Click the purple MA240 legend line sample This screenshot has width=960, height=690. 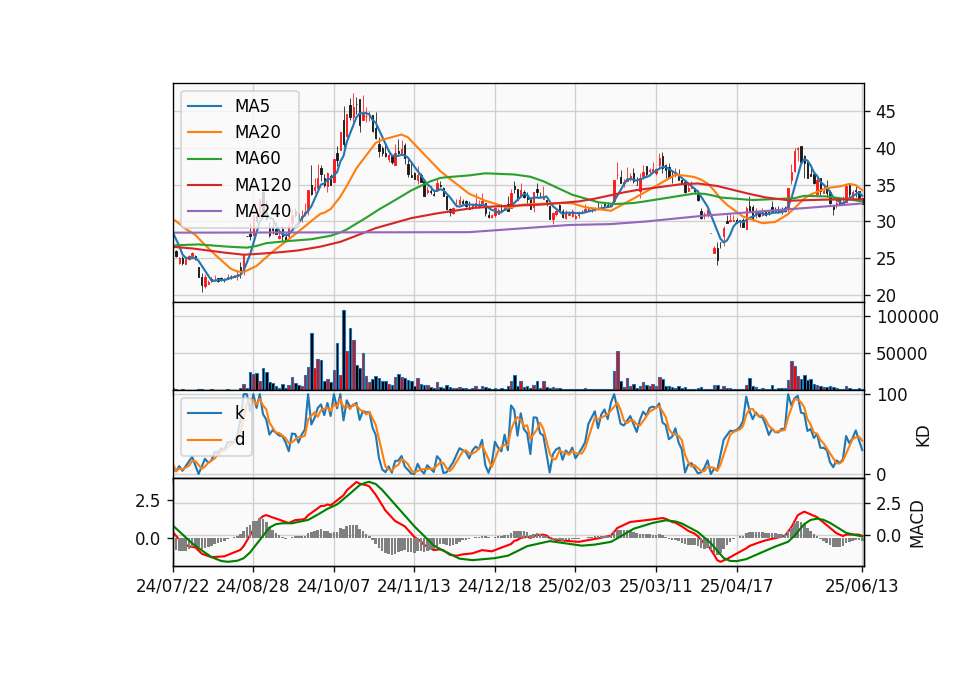pos(204,211)
